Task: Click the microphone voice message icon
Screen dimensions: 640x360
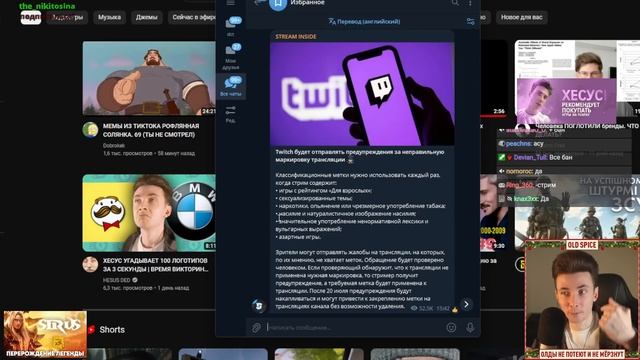Action: (470, 327)
